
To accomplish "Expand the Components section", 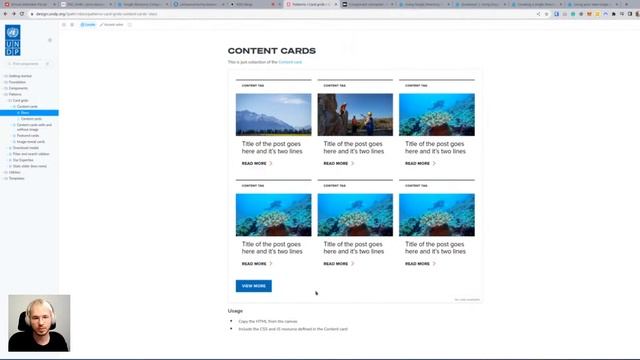I will point(18,88).
